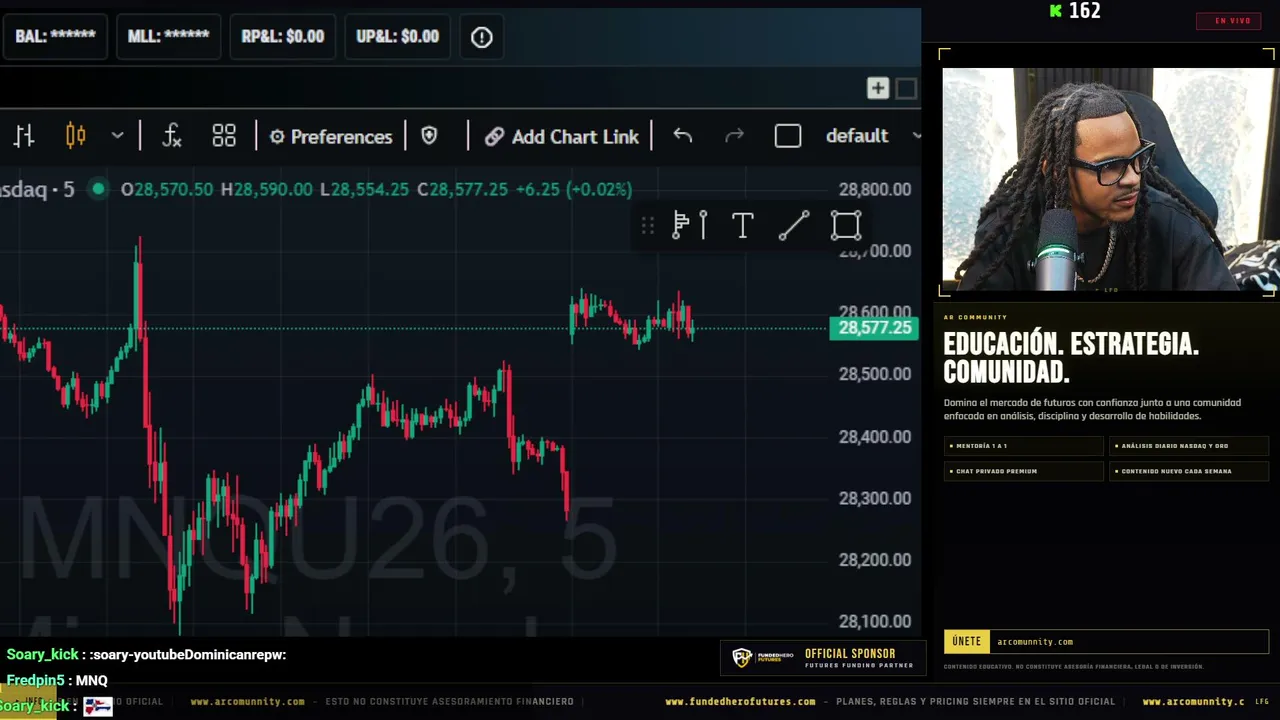This screenshot has width=1280, height=720.
Task: Click the green status dot beside symbol
Action: click(98, 189)
